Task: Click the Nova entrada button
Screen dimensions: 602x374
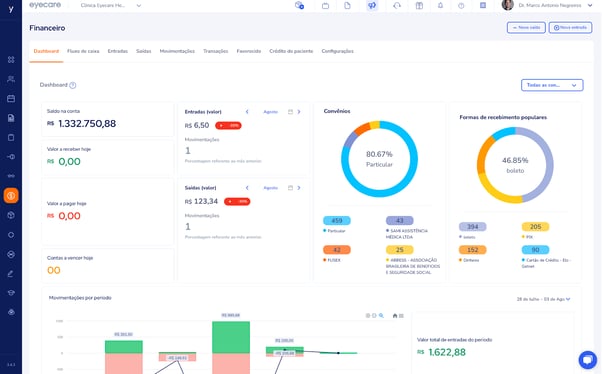Action: pos(570,28)
